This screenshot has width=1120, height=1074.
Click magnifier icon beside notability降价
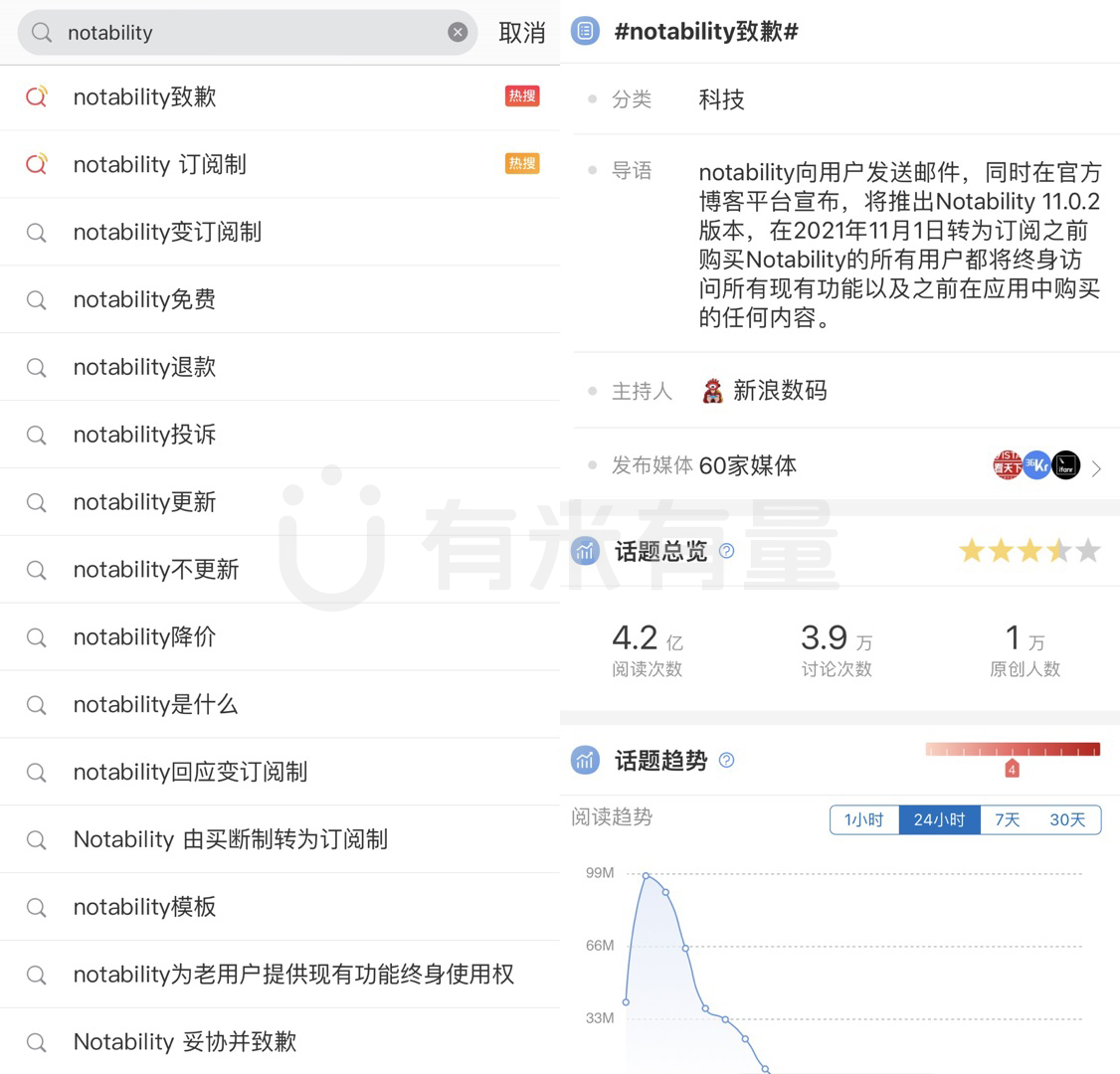(37, 637)
